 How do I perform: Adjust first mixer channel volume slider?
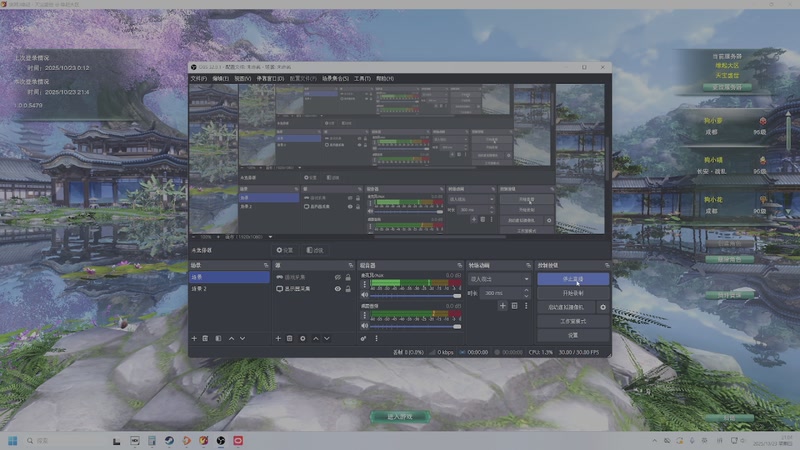[415, 295]
